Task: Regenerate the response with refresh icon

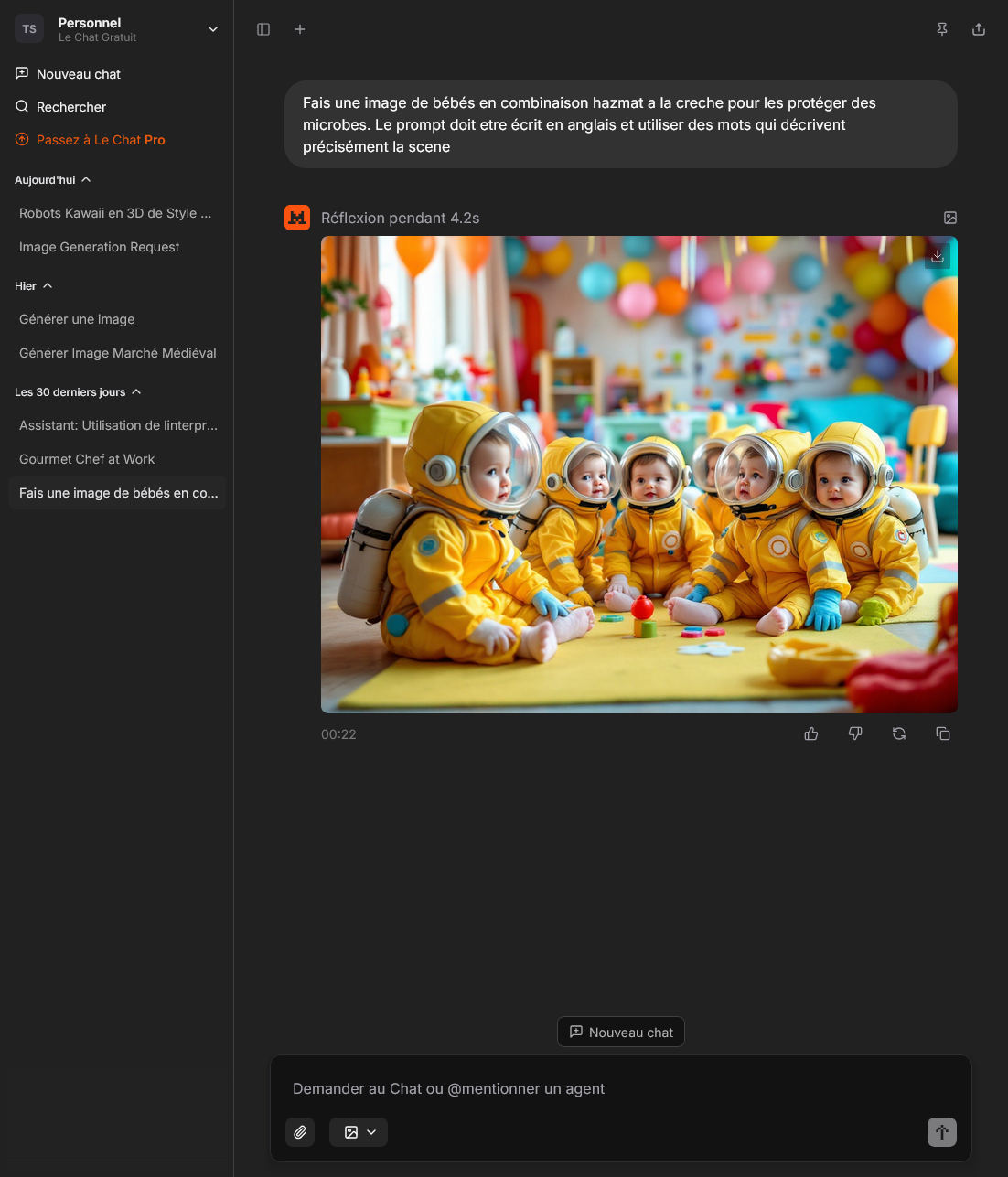Action: point(899,733)
